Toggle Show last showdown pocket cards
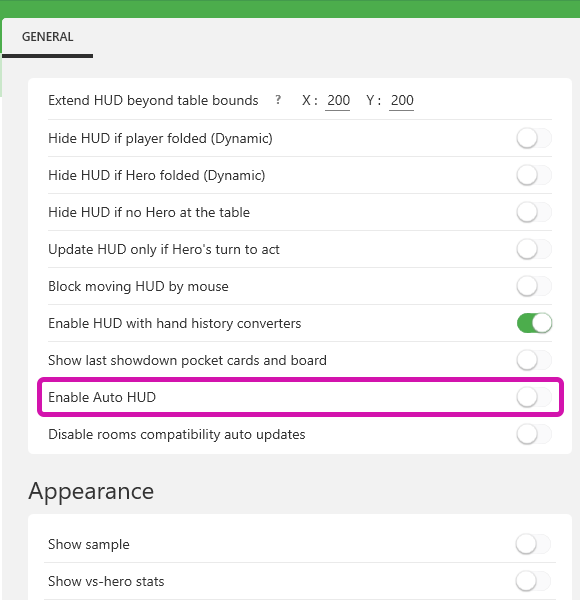The height and width of the screenshot is (600, 580). 534,360
